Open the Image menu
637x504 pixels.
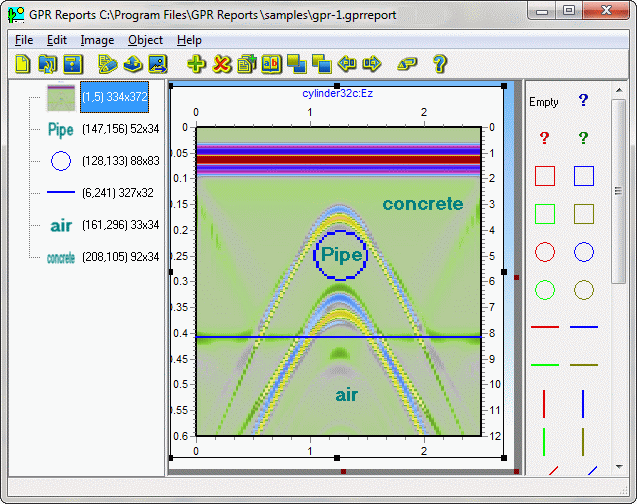point(97,40)
